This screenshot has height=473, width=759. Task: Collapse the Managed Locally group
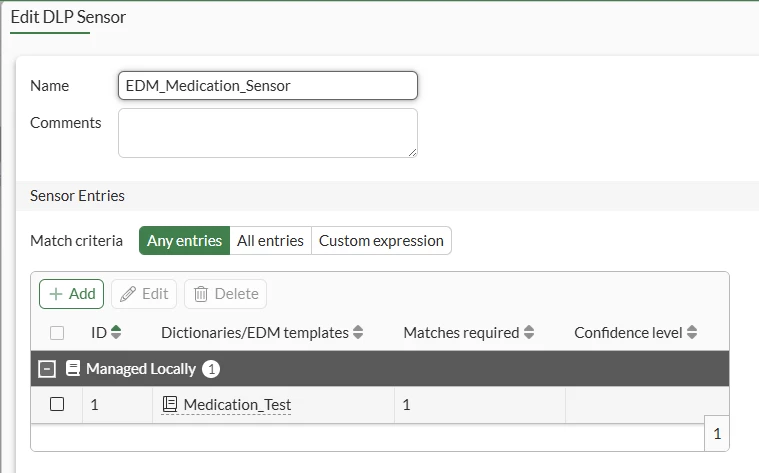tap(47, 369)
